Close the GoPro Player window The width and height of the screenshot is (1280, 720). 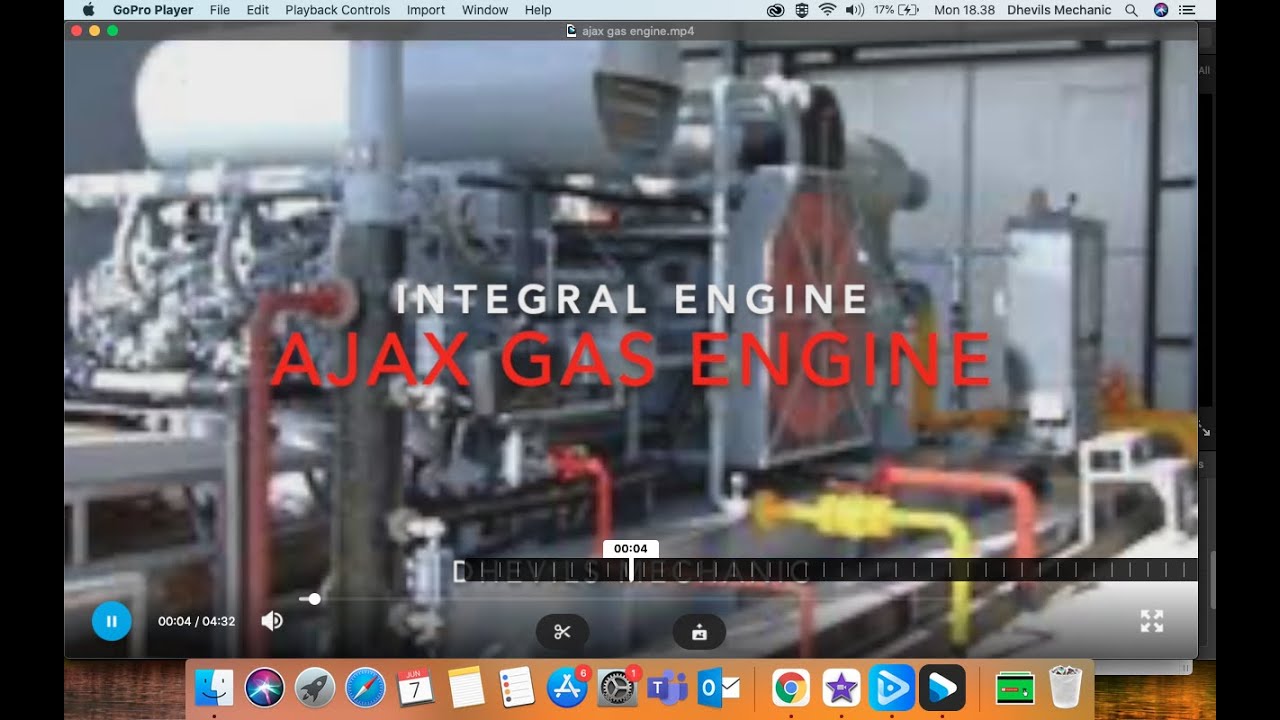(x=77, y=31)
